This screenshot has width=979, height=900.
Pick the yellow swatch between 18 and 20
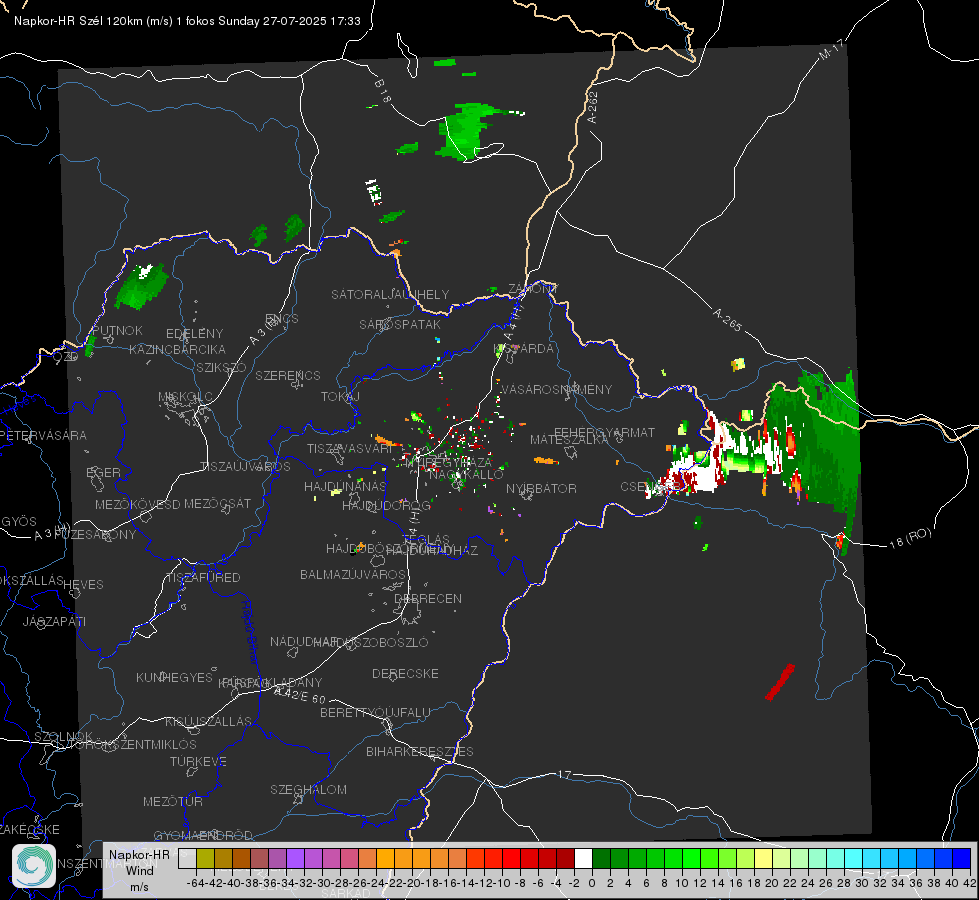[764, 858]
